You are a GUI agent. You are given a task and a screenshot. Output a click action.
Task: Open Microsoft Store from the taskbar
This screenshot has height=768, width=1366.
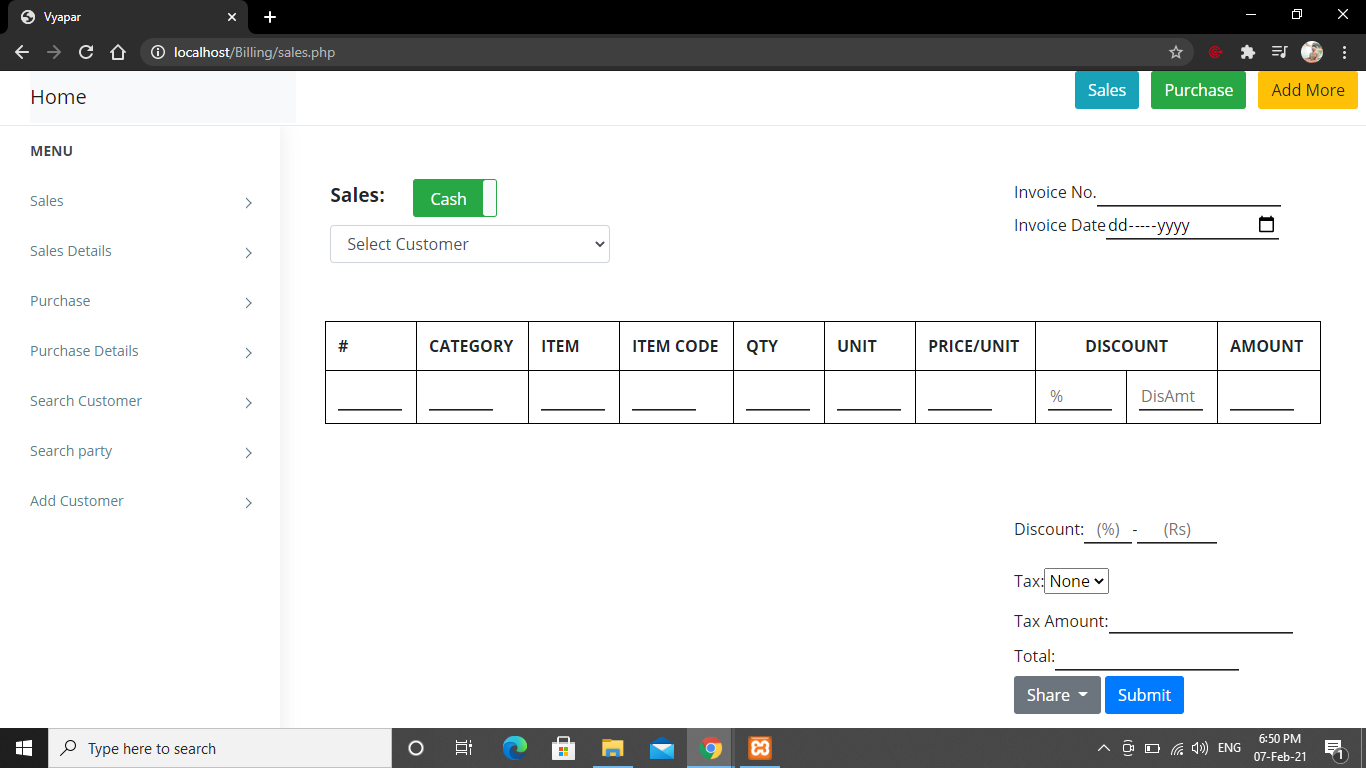(x=564, y=748)
